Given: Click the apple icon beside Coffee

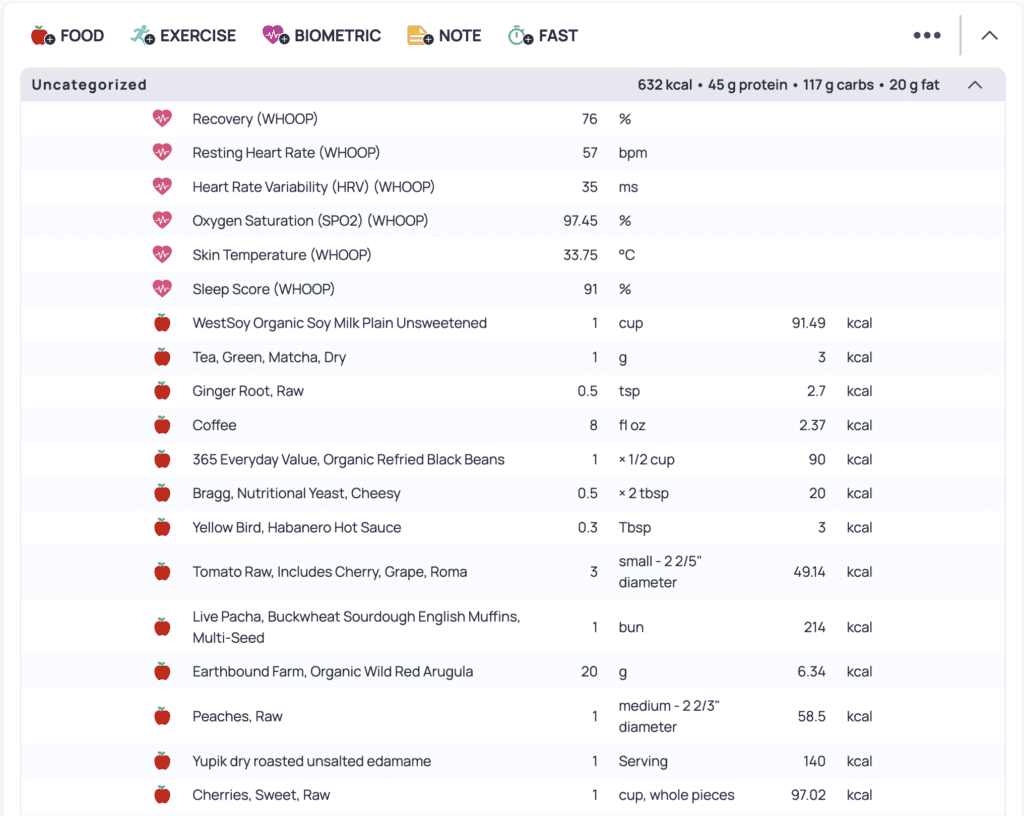Looking at the screenshot, I should tap(162, 425).
